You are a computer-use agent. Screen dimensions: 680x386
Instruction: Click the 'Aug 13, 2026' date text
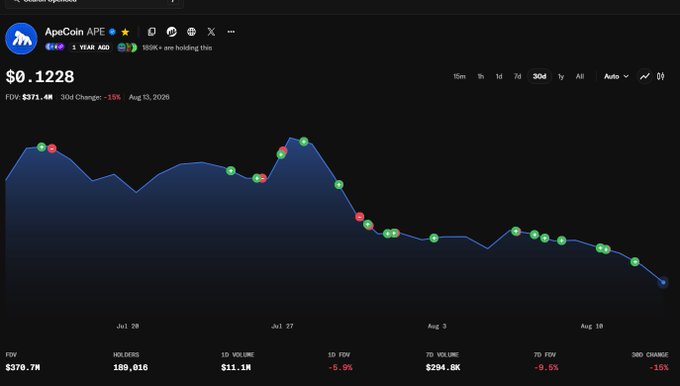[149, 97]
